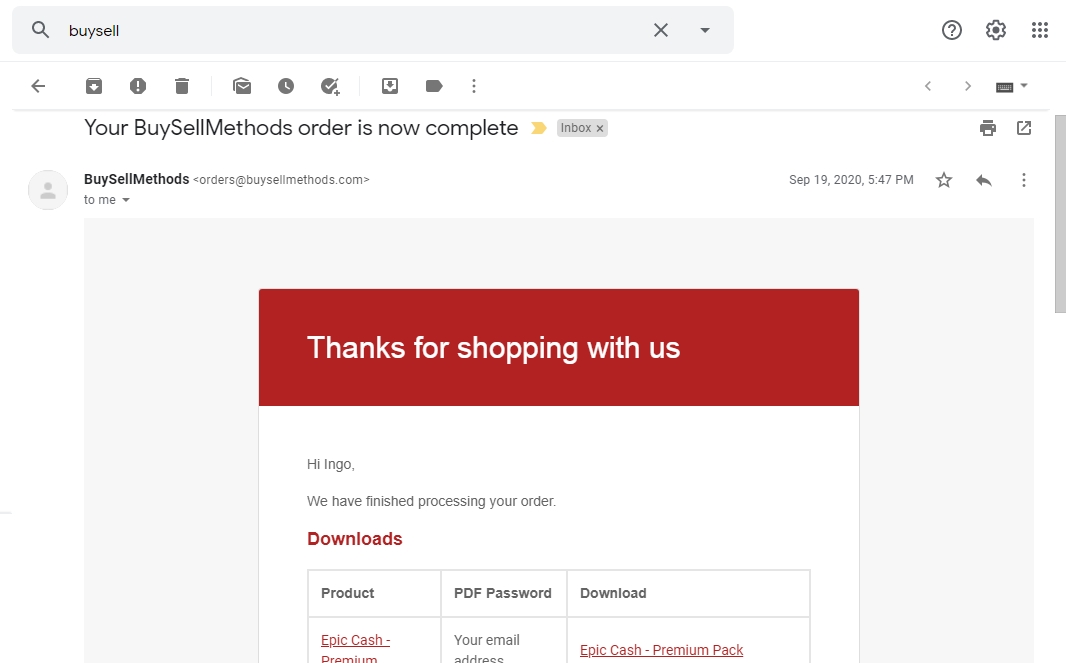Image resolution: width=1066 pixels, height=663 pixels.
Task: Apply a label to the email
Action: point(433,85)
